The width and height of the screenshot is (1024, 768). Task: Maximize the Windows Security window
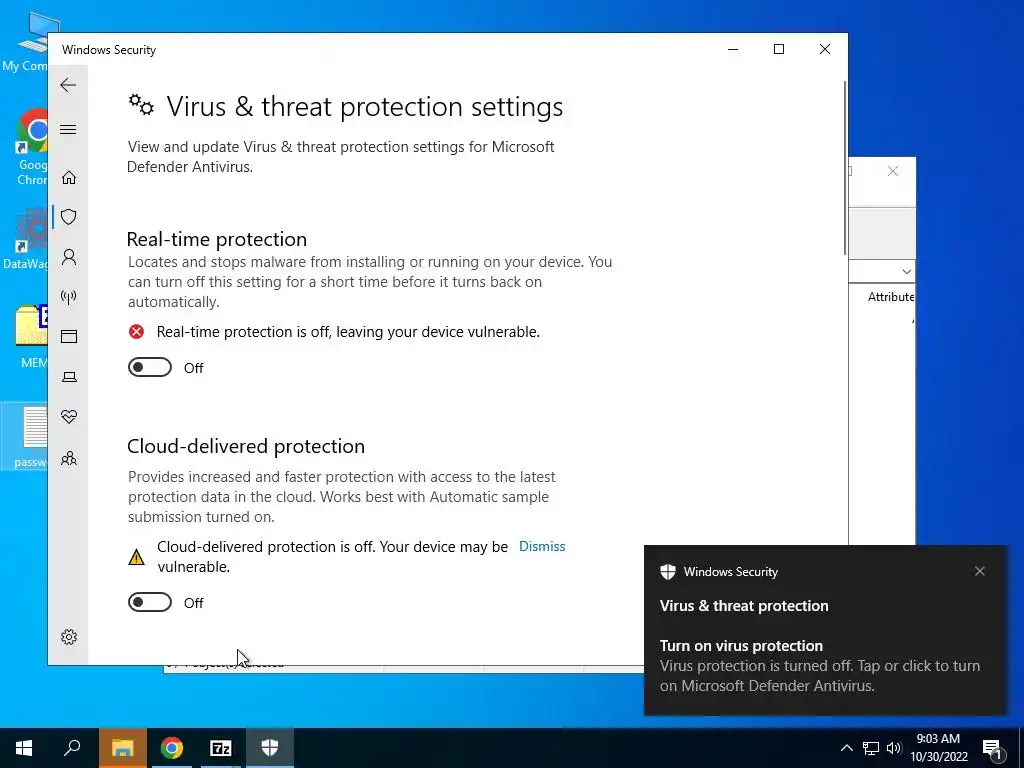(778, 50)
